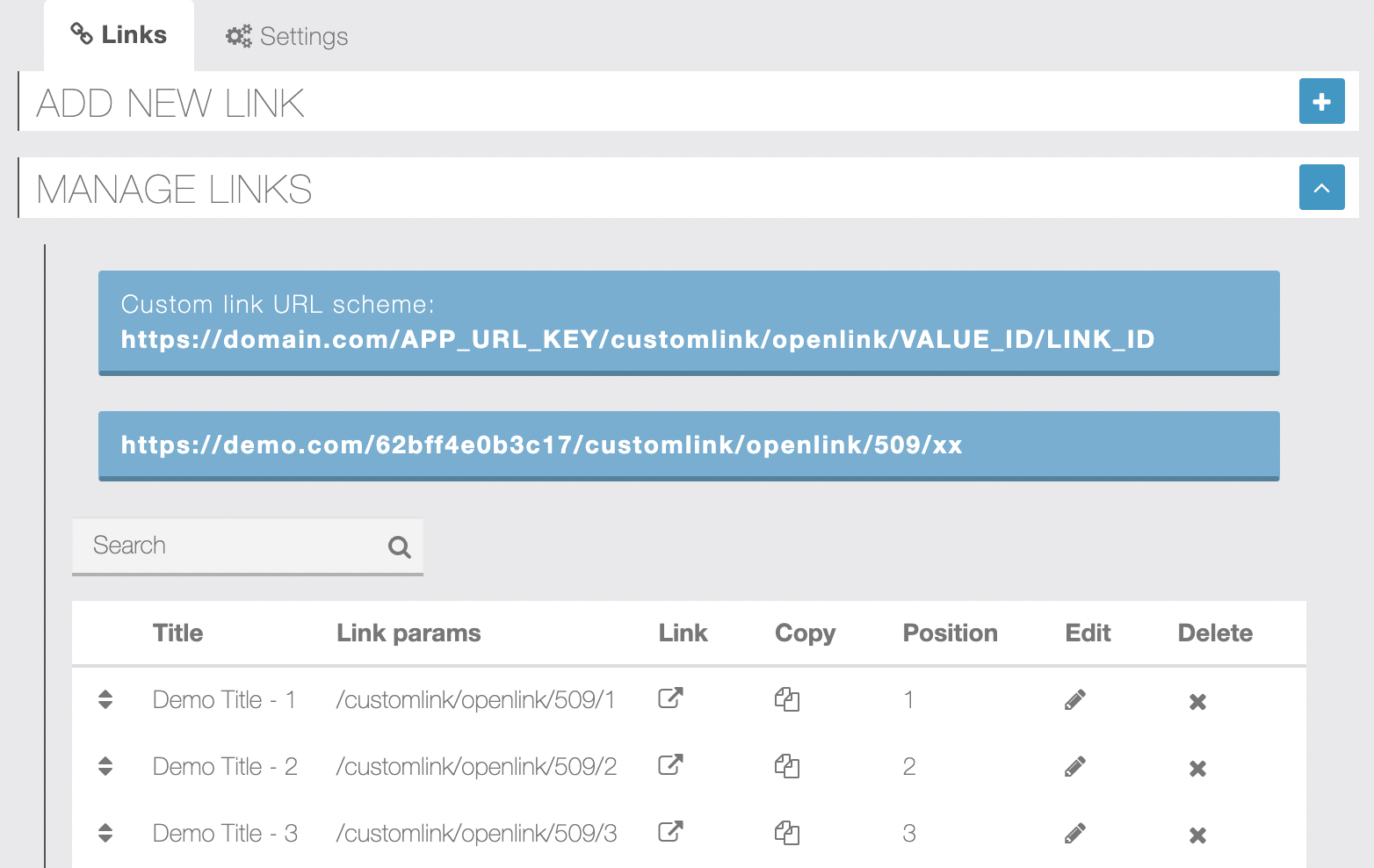Collapse the MANAGE LINKS section

tap(1321, 187)
